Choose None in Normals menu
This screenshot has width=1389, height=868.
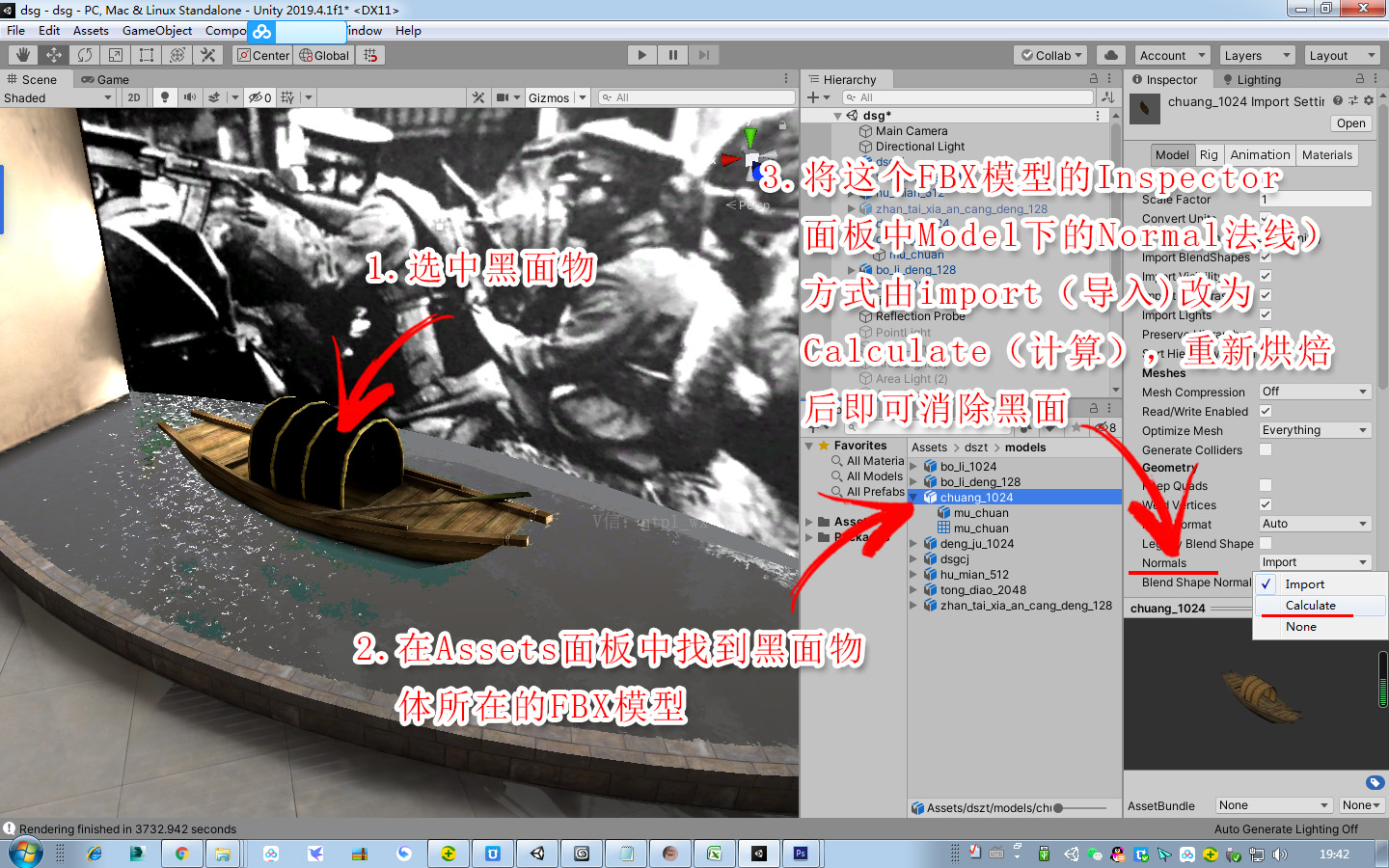point(1320,627)
